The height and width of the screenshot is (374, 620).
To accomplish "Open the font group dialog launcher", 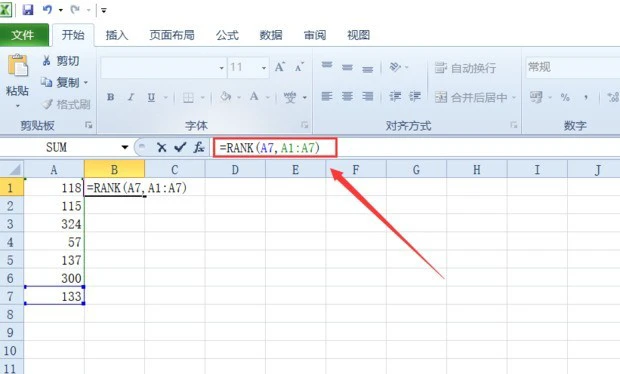I will click(304, 125).
